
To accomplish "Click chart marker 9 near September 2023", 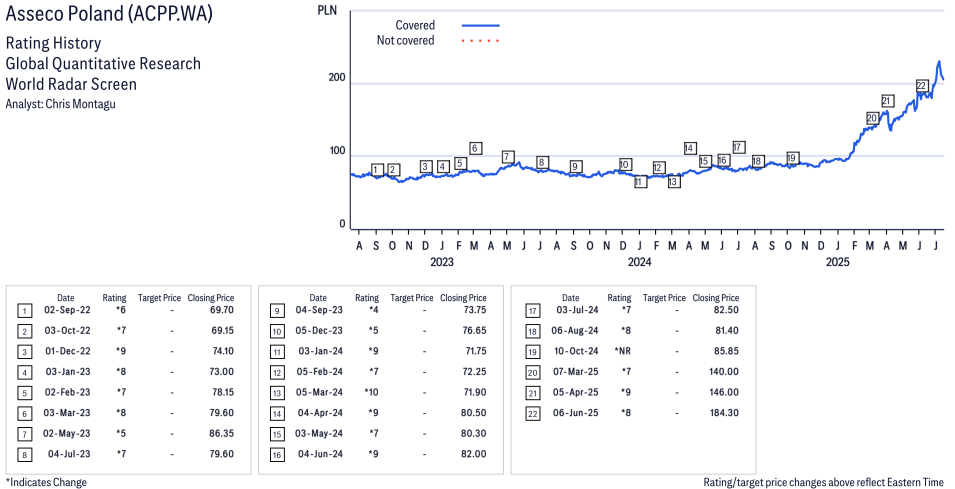I will point(574,167).
